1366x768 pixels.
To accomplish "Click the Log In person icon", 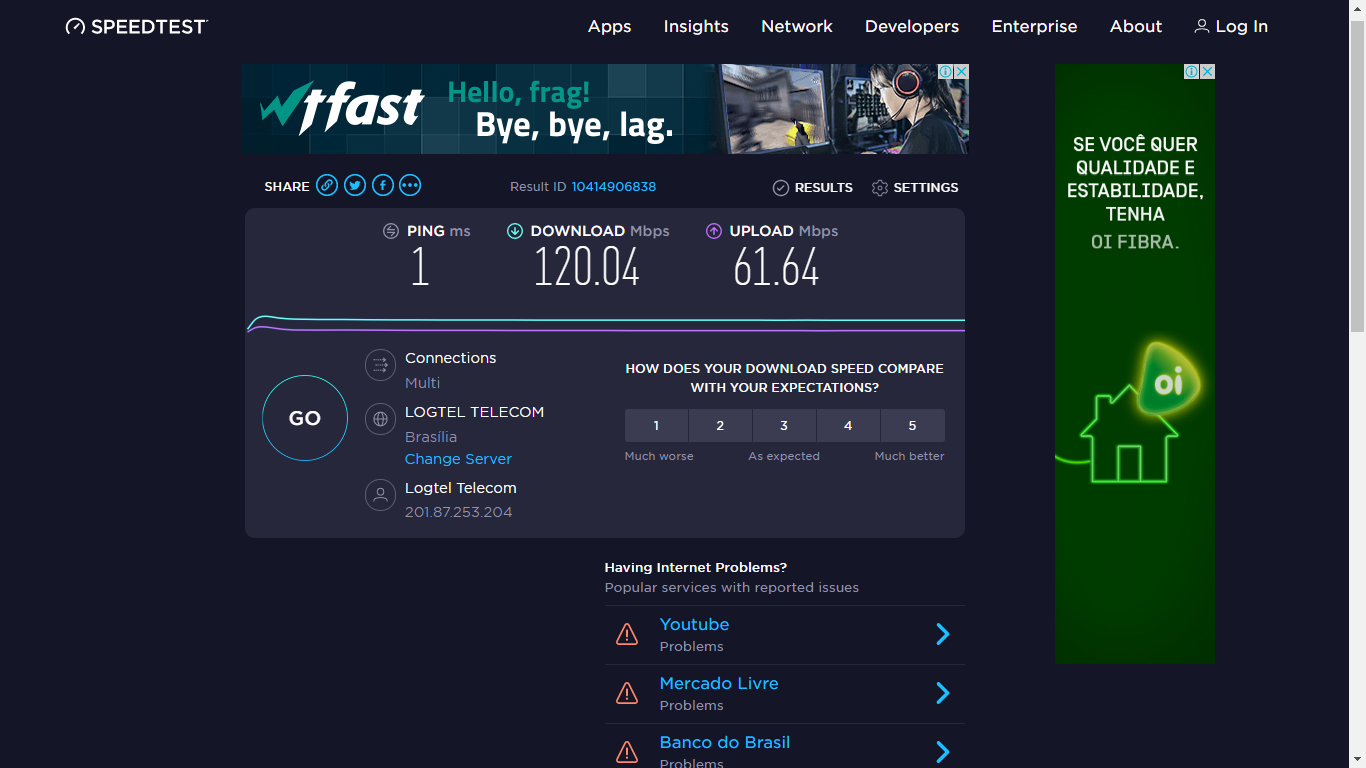I will tap(1202, 27).
